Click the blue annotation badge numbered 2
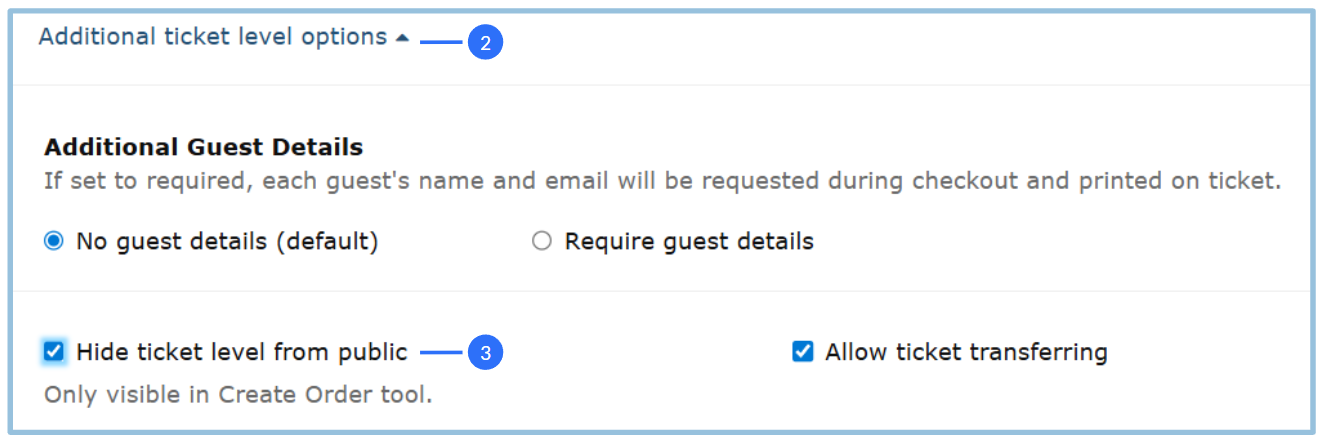1320x442 pixels. [485, 43]
